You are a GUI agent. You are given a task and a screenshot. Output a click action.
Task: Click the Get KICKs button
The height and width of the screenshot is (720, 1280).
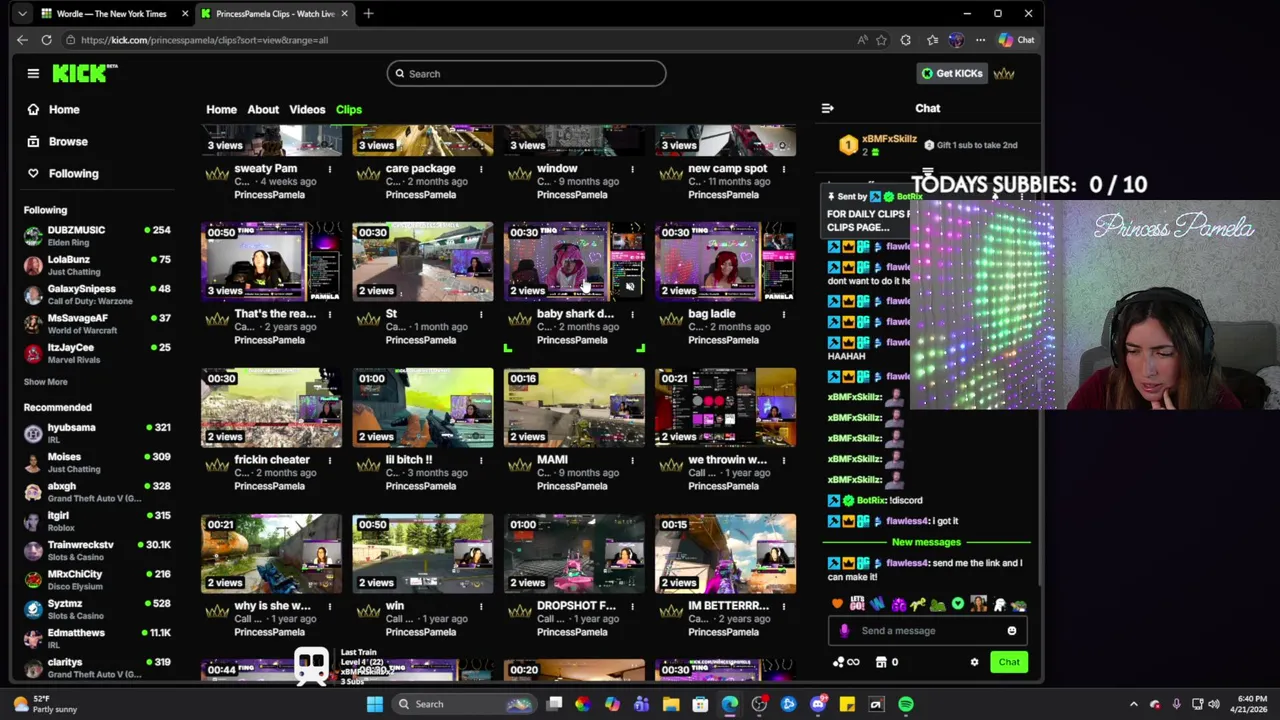click(x=952, y=73)
